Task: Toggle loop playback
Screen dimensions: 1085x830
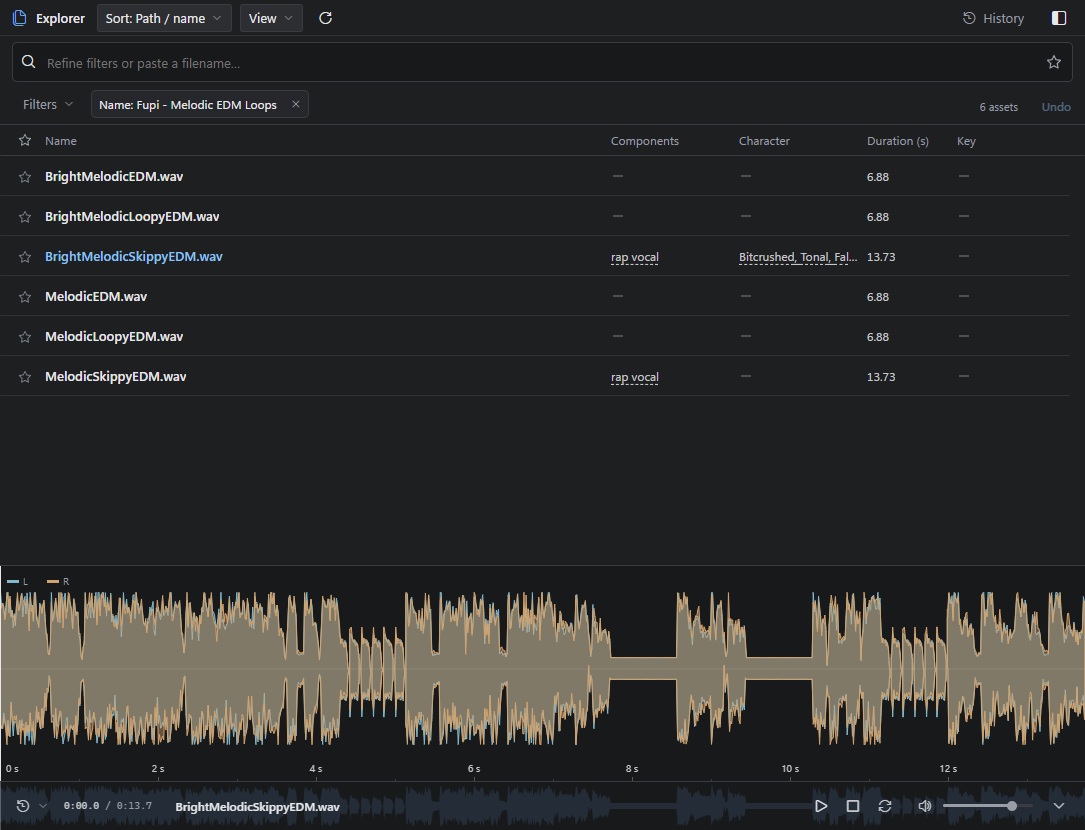Action: 884,806
